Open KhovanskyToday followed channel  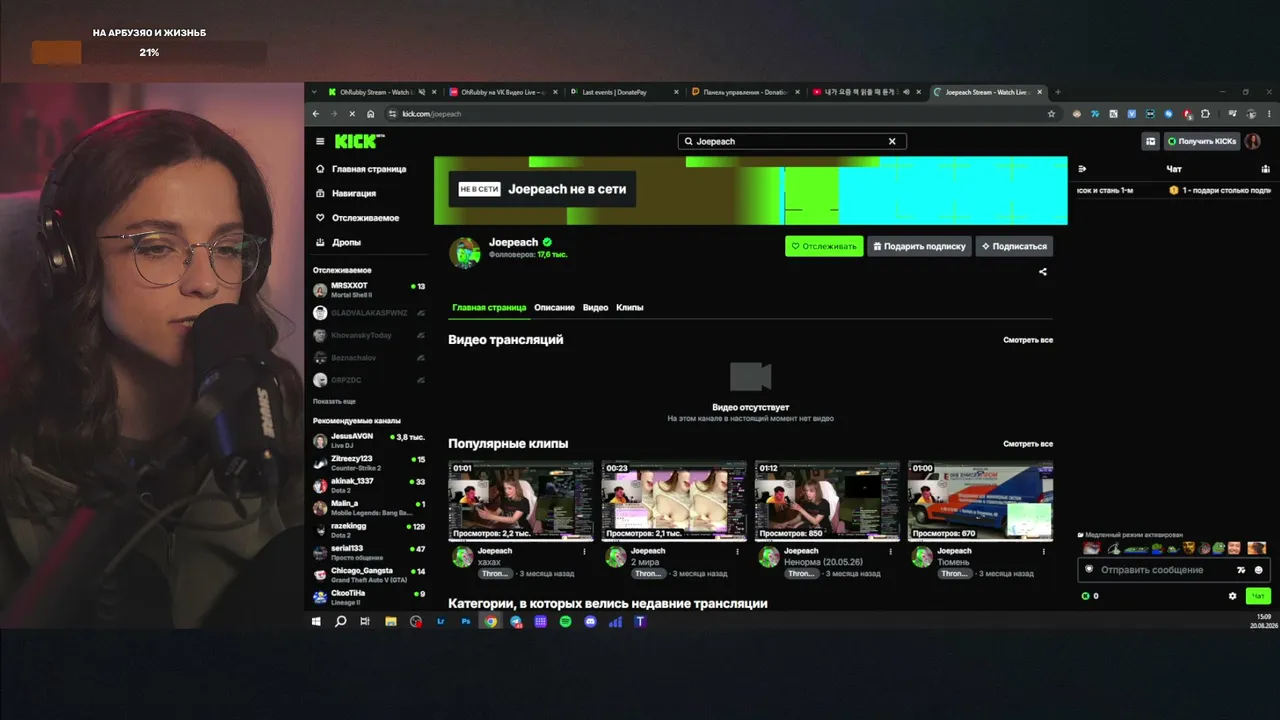pos(369,335)
